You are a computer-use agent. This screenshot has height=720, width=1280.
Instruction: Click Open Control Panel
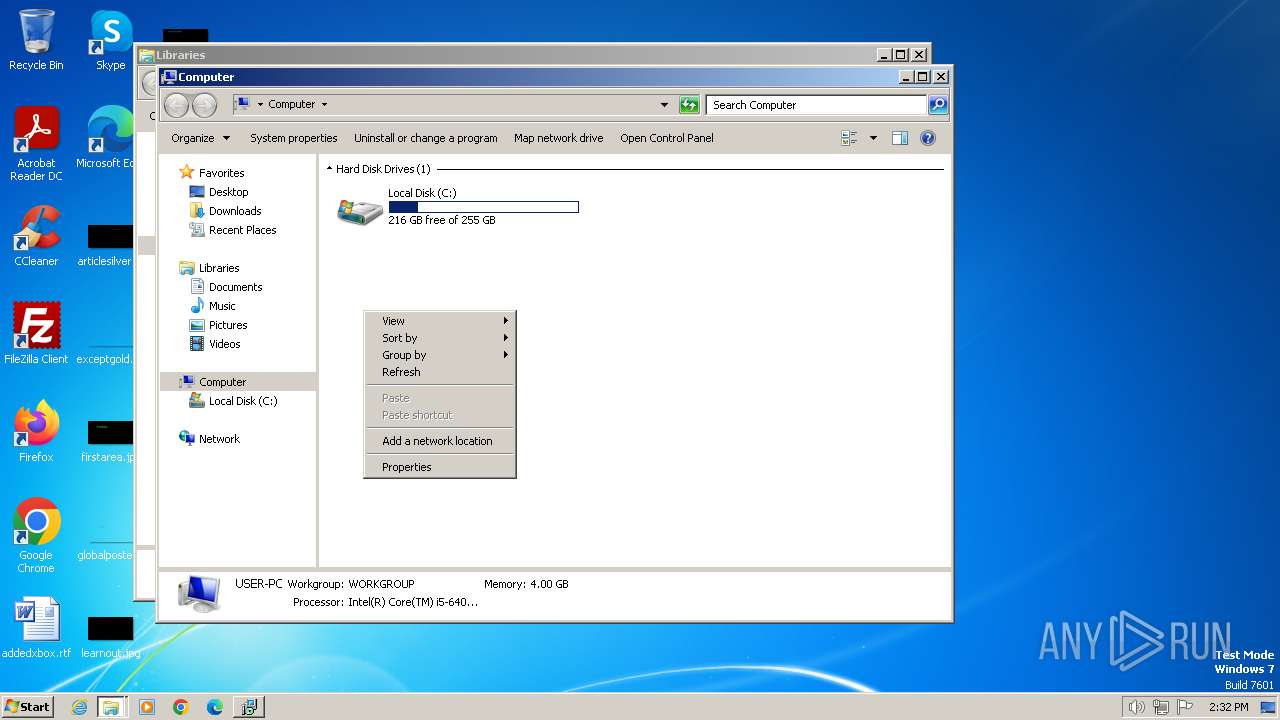click(667, 138)
